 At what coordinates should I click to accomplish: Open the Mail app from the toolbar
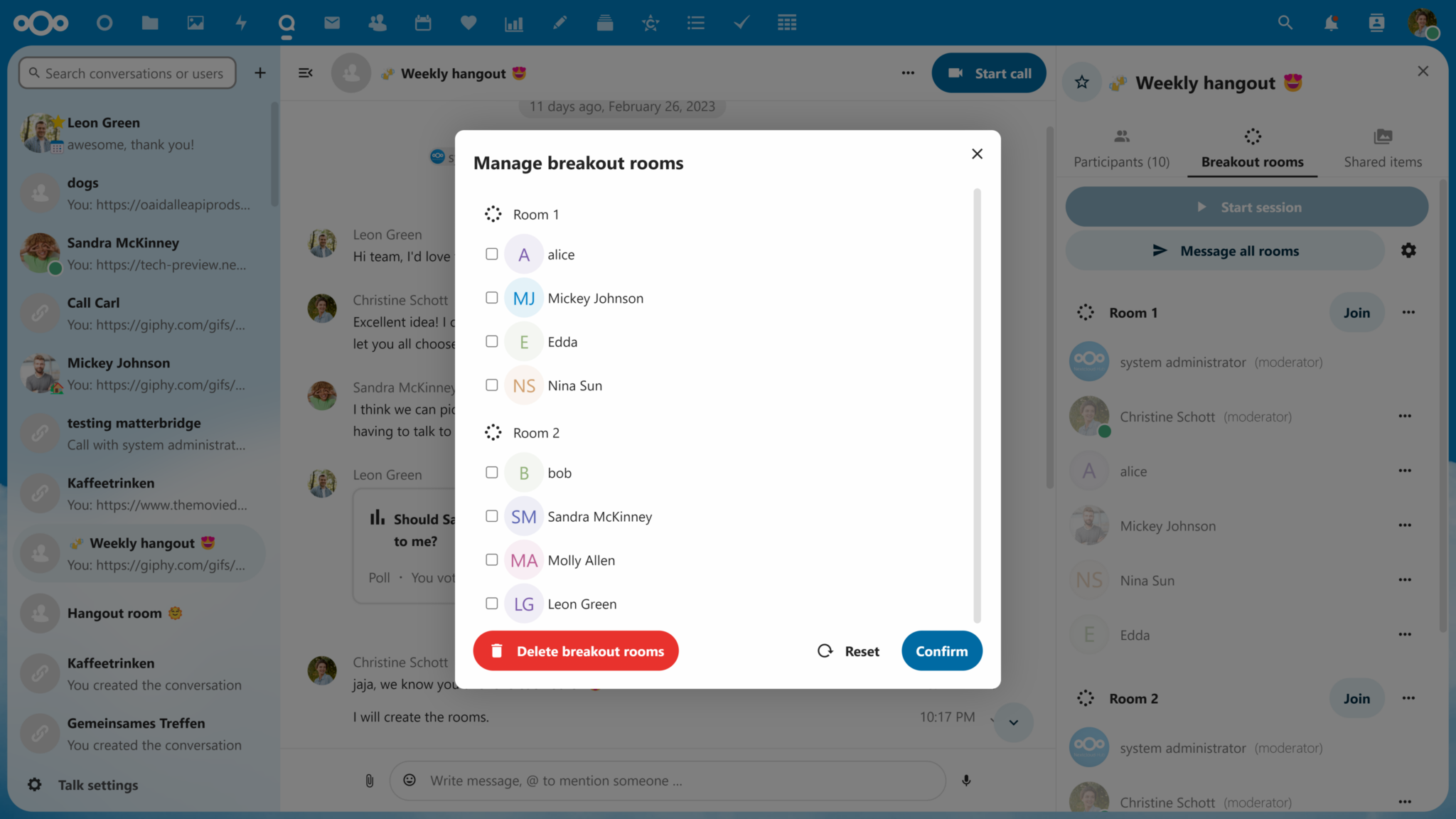click(331, 22)
